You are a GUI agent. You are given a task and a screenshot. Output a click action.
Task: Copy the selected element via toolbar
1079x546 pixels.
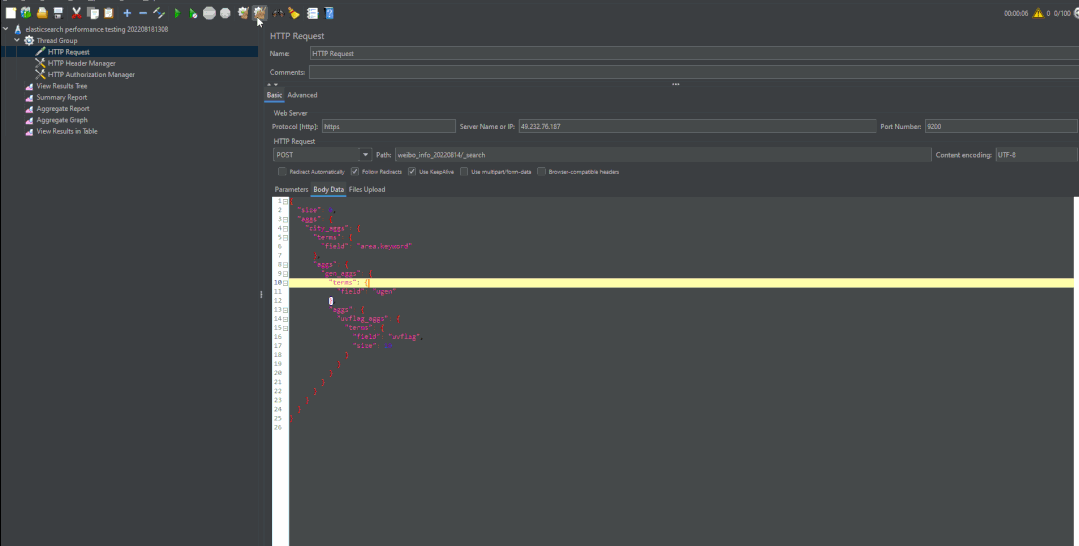coord(92,13)
